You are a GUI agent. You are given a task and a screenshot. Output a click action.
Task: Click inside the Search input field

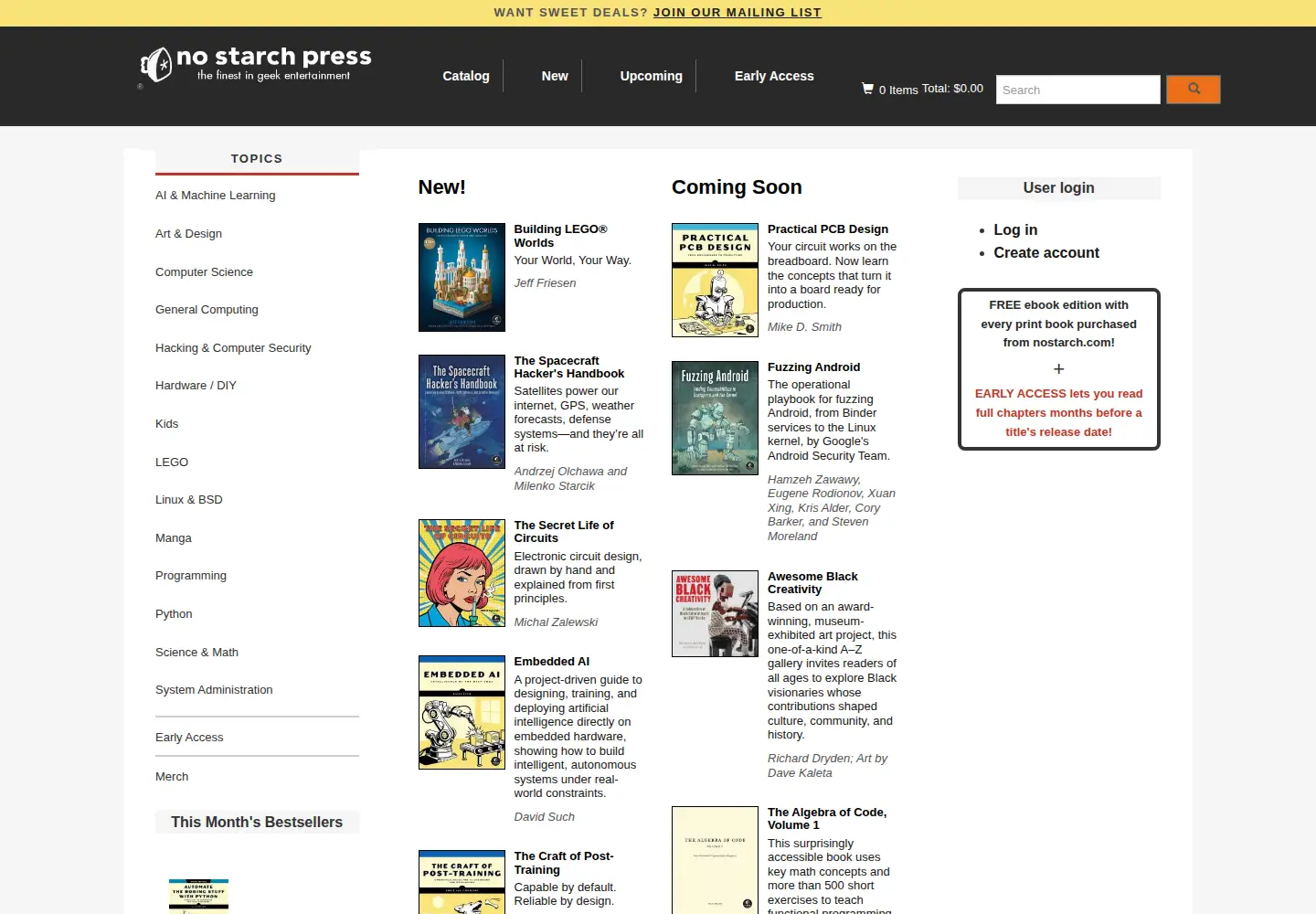click(1078, 90)
